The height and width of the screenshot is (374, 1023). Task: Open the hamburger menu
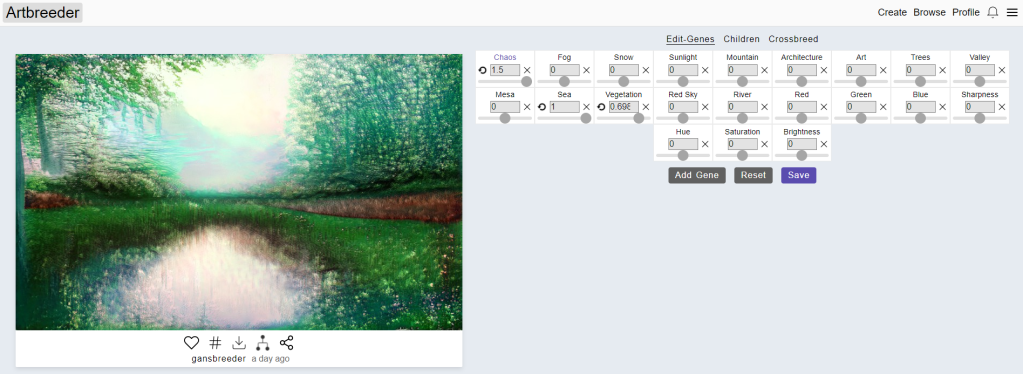pyautogui.click(x=1012, y=12)
